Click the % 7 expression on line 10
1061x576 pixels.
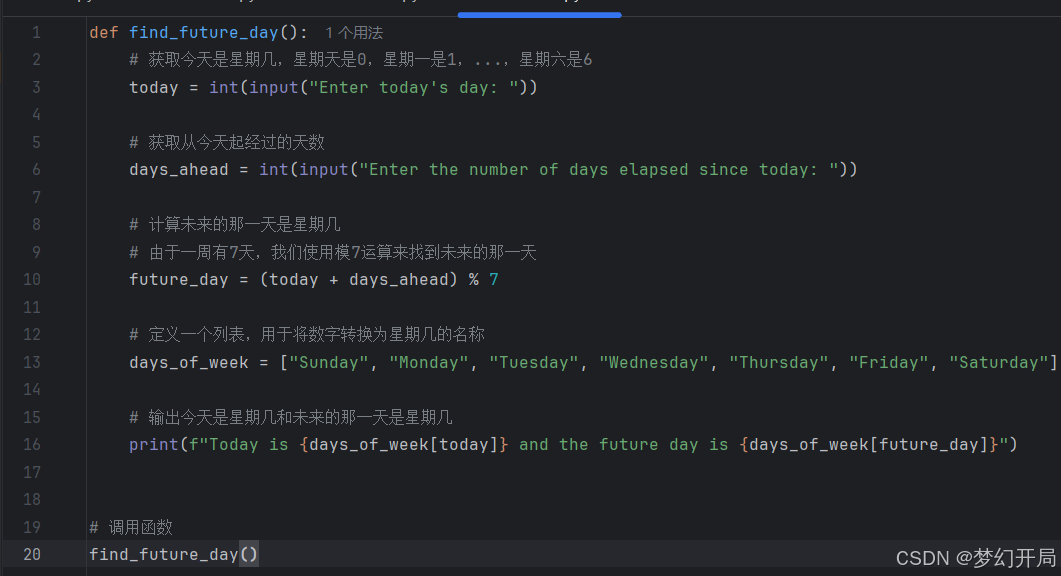[x=485, y=279]
